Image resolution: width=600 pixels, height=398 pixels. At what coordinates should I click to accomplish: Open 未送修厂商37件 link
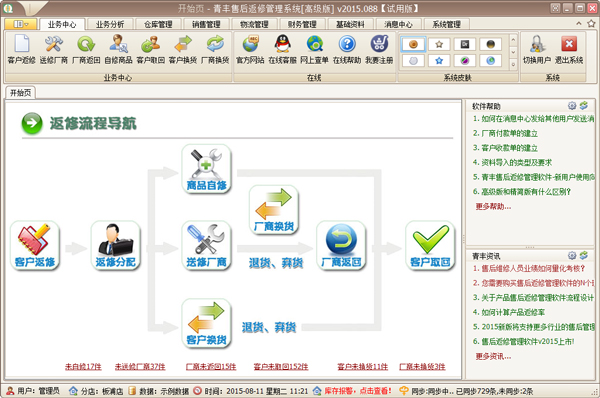(x=140, y=367)
